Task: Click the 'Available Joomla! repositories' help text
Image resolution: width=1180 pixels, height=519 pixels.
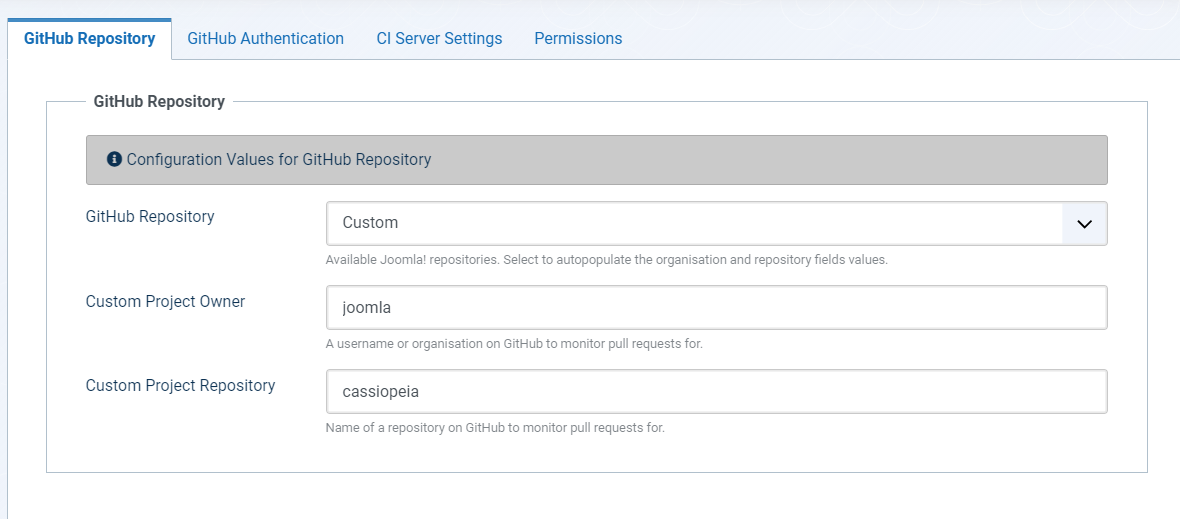Action: pyautogui.click(x=606, y=260)
